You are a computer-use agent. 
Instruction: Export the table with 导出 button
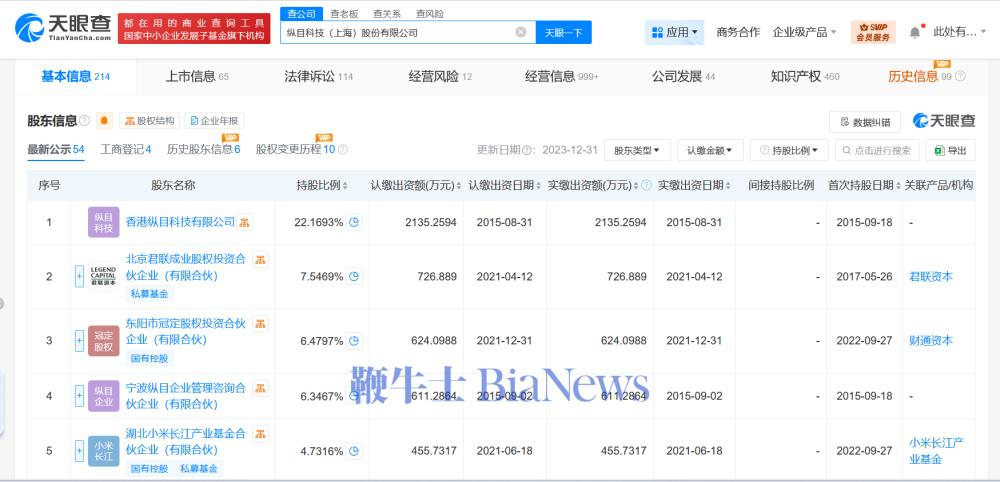(x=950, y=150)
